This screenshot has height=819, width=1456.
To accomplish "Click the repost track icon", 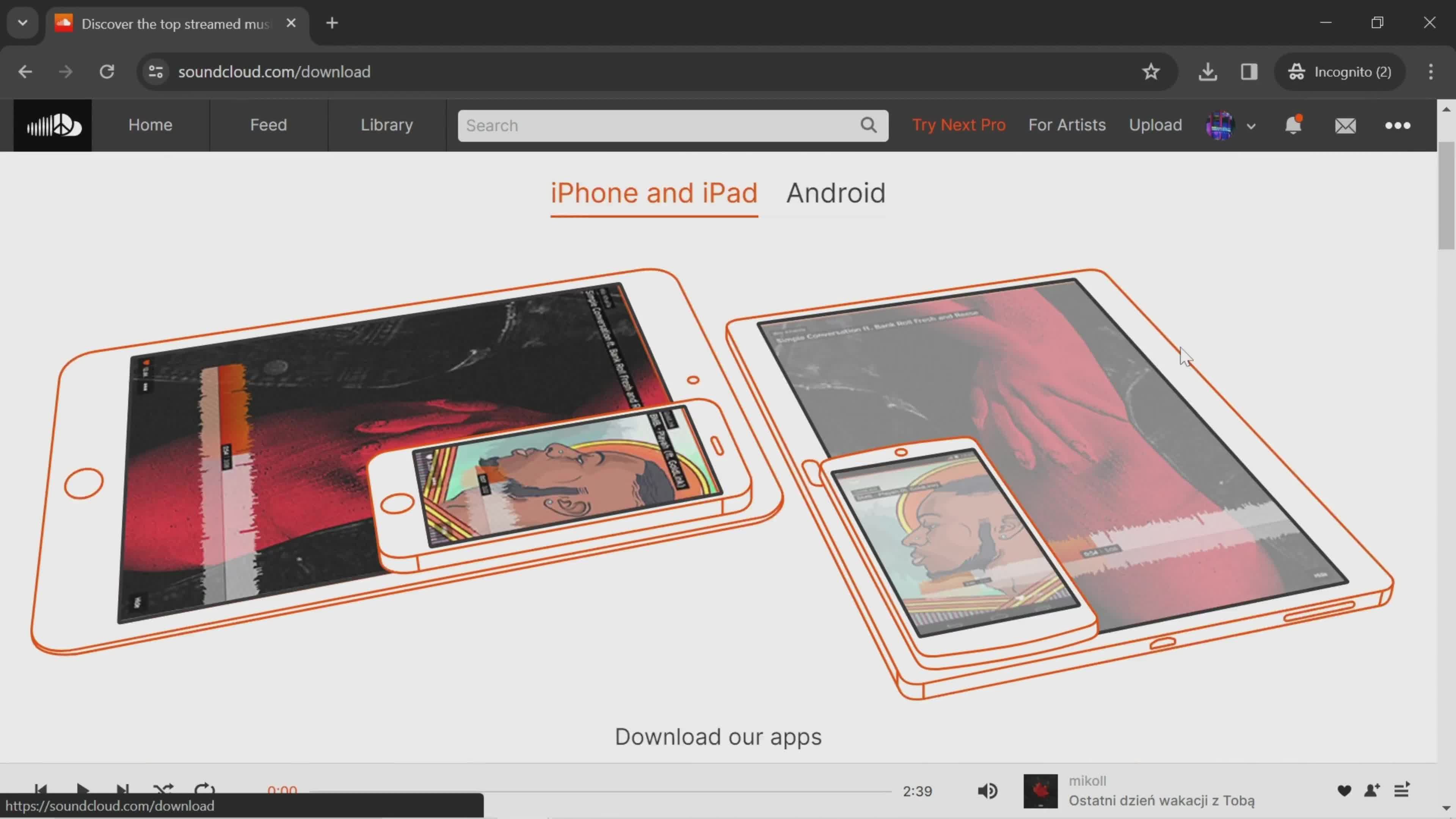I will [1372, 790].
